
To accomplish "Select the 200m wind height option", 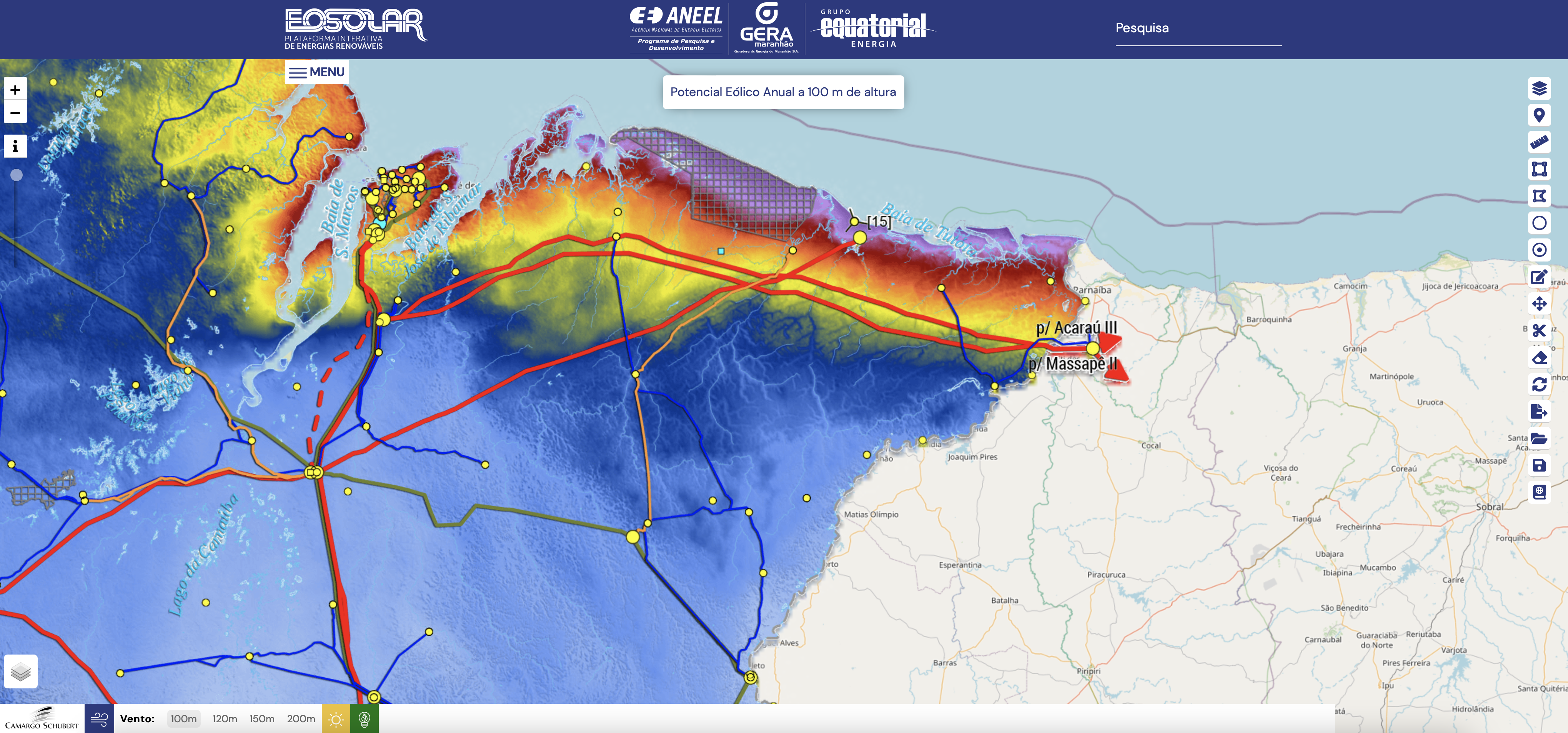I will [301, 719].
